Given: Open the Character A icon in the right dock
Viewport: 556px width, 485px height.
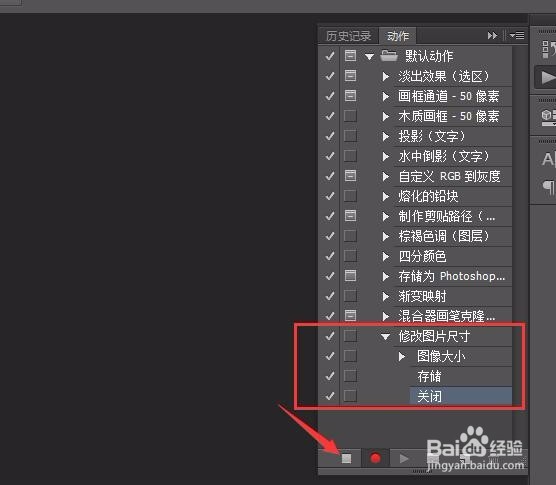Looking at the screenshot, I should [548, 160].
